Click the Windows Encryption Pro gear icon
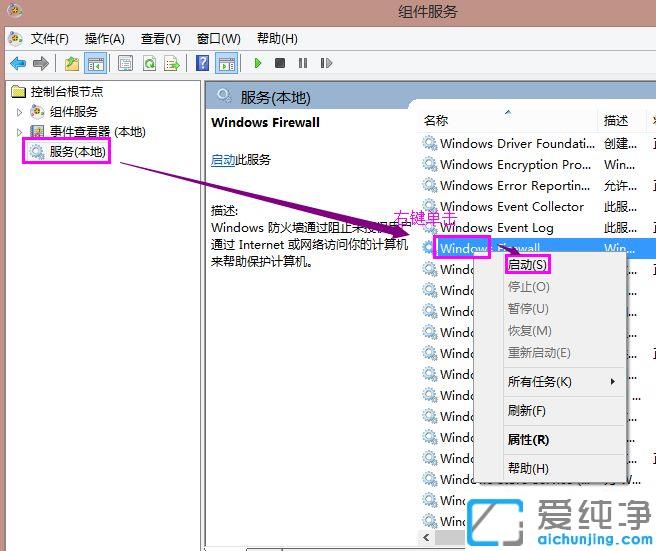The height and width of the screenshot is (551, 656). coord(430,164)
